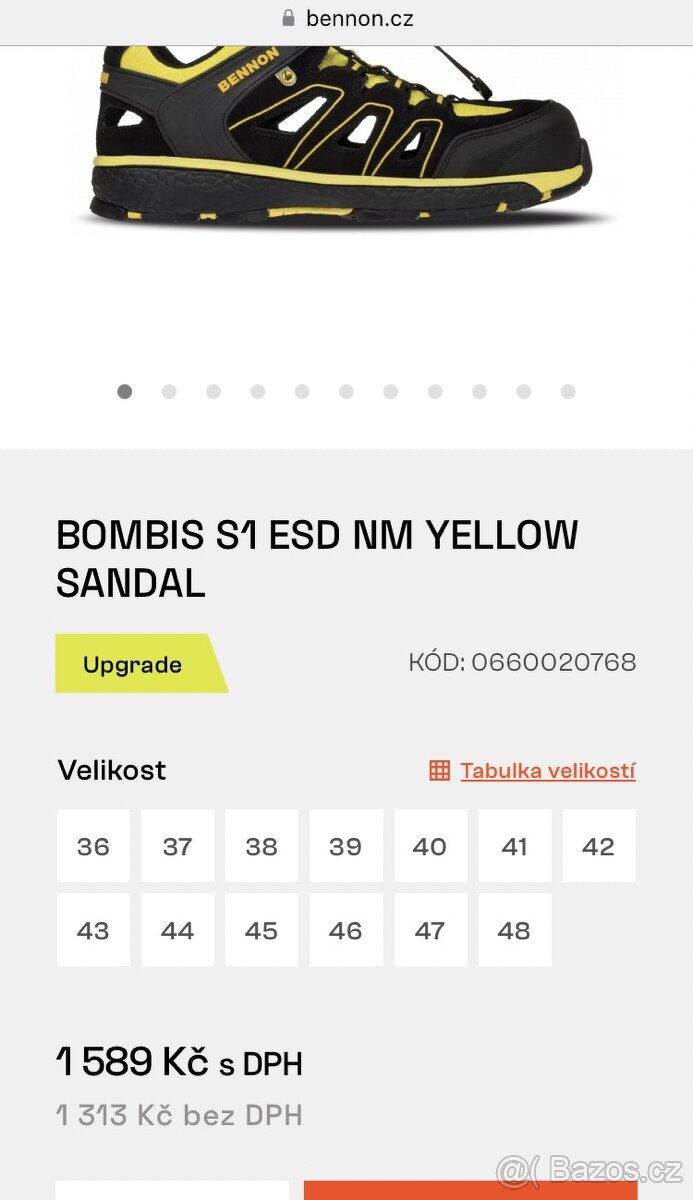Select size 37

[177, 846]
